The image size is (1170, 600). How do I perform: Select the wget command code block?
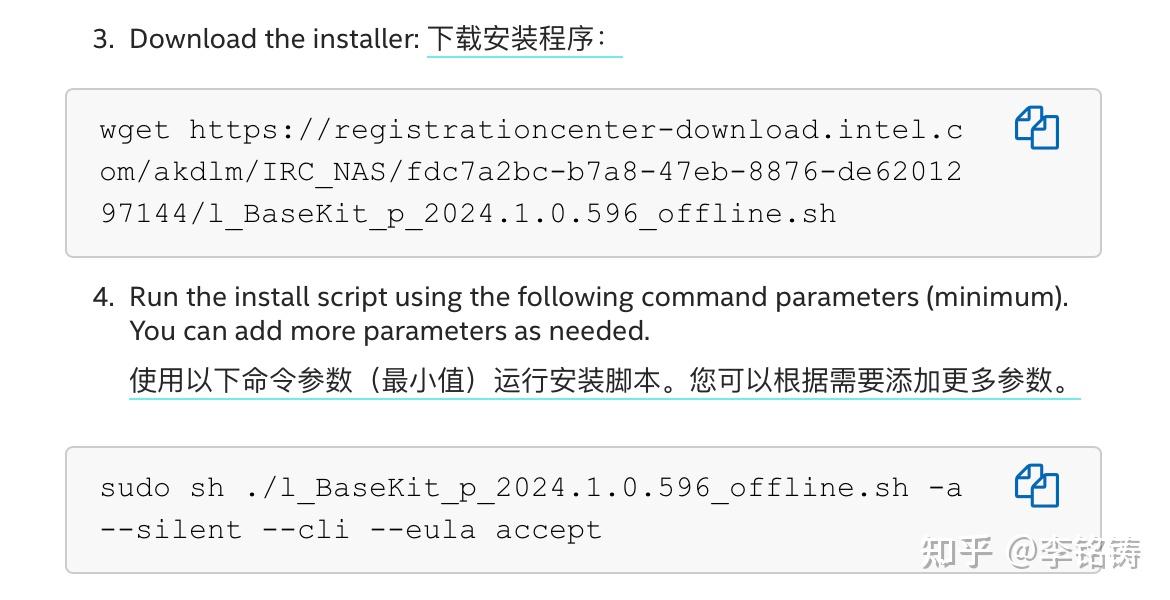[x=530, y=171]
